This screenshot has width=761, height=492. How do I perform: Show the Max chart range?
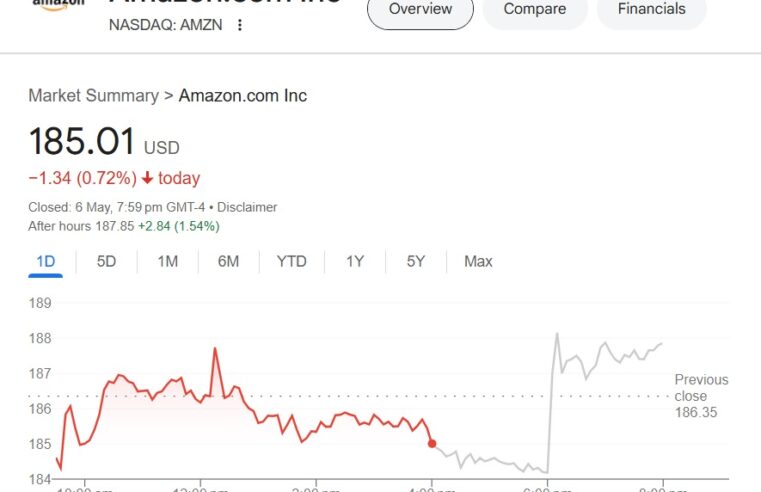pyautogui.click(x=478, y=262)
